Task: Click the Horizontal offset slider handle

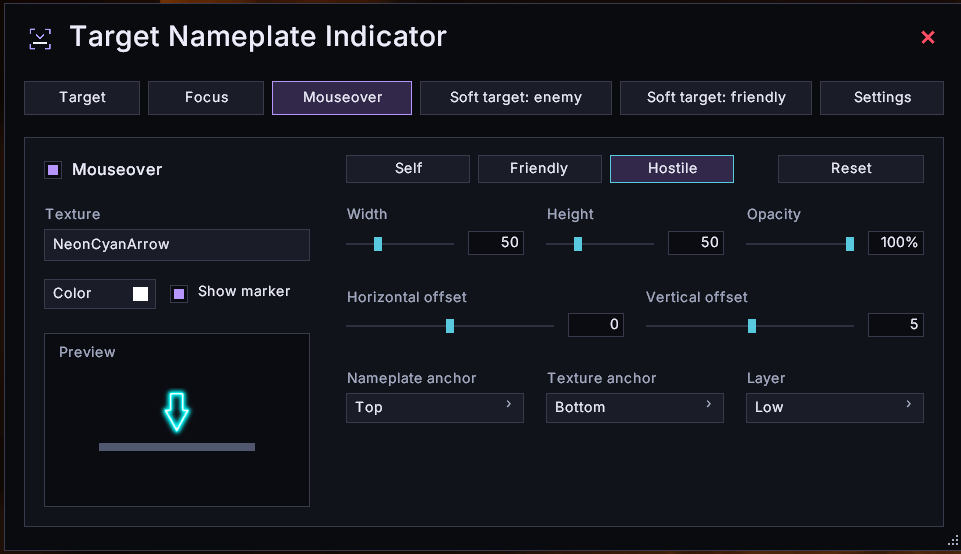Action: (x=450, y=326)
